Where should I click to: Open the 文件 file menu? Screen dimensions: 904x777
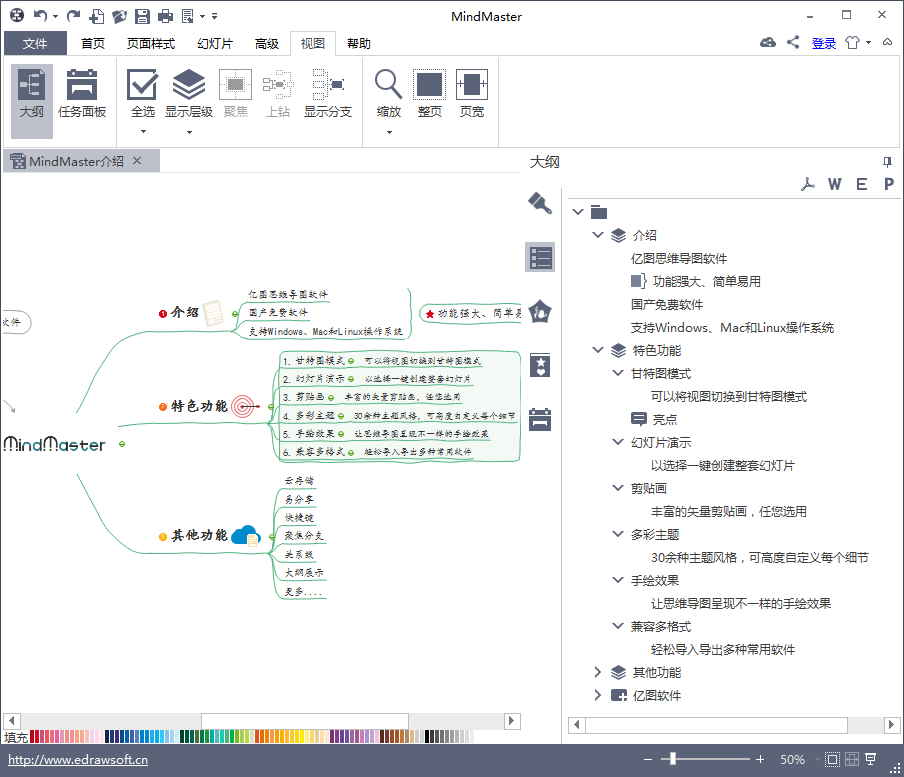pyautogui.click(x=35, y=43)
